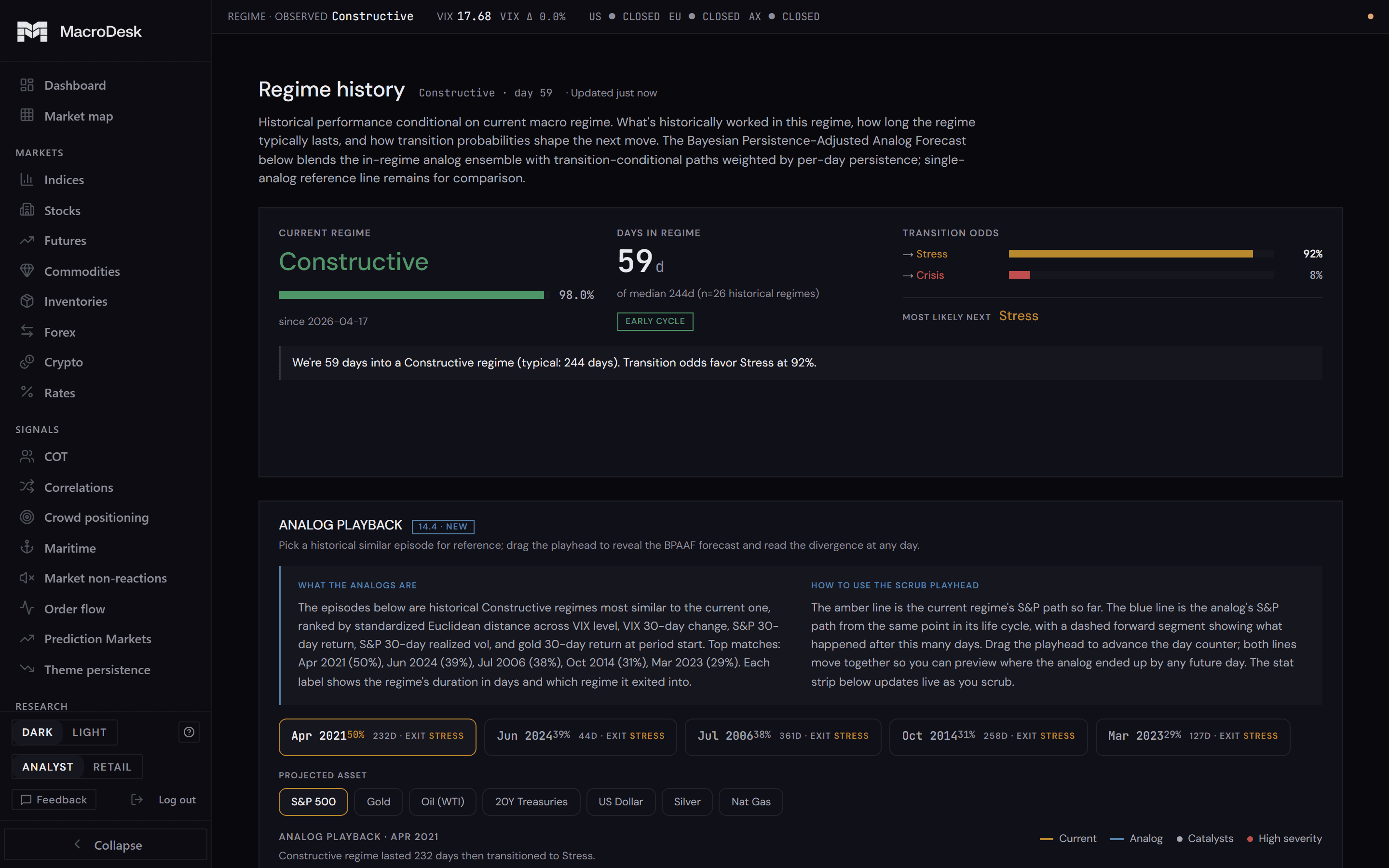Log out of MacroDesk
The height and width of the screenshot is (868, 1389).
(x=163, y=799)
